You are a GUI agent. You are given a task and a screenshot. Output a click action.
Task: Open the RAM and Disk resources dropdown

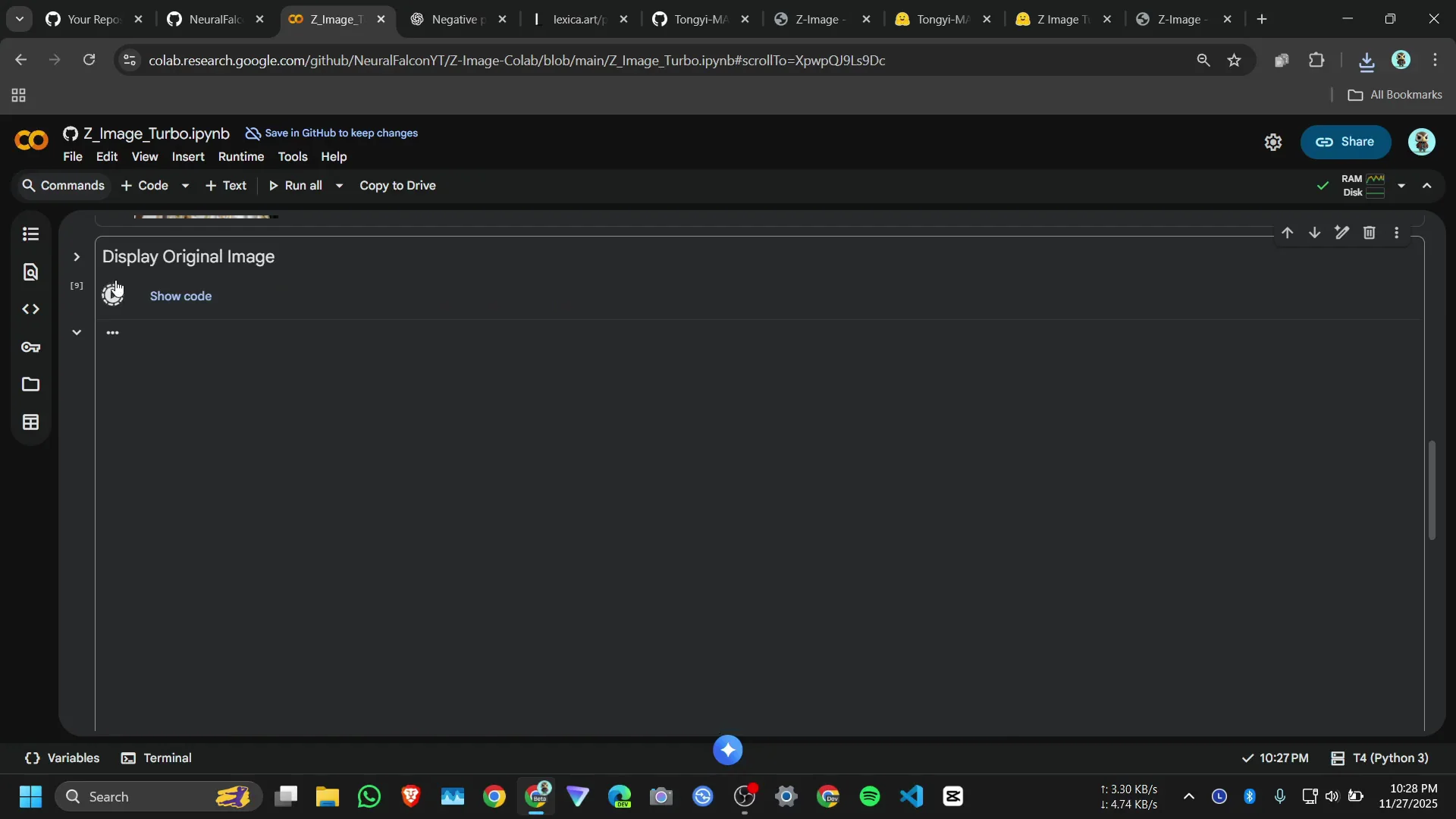coord(1401,185)
